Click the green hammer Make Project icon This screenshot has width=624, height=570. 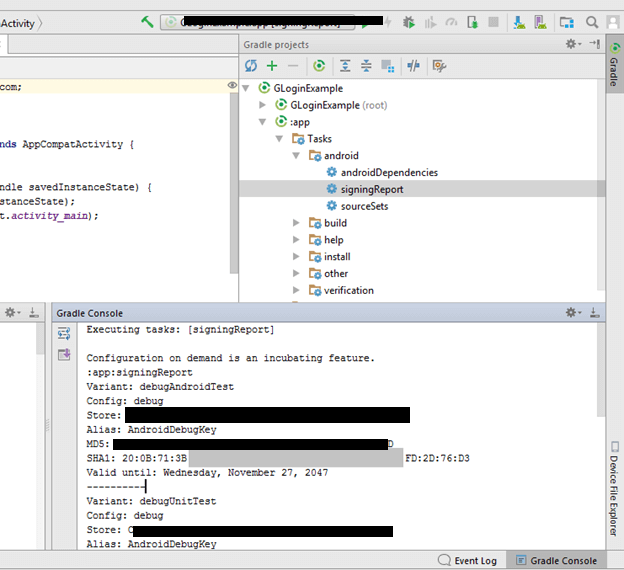tap(147, 21)
